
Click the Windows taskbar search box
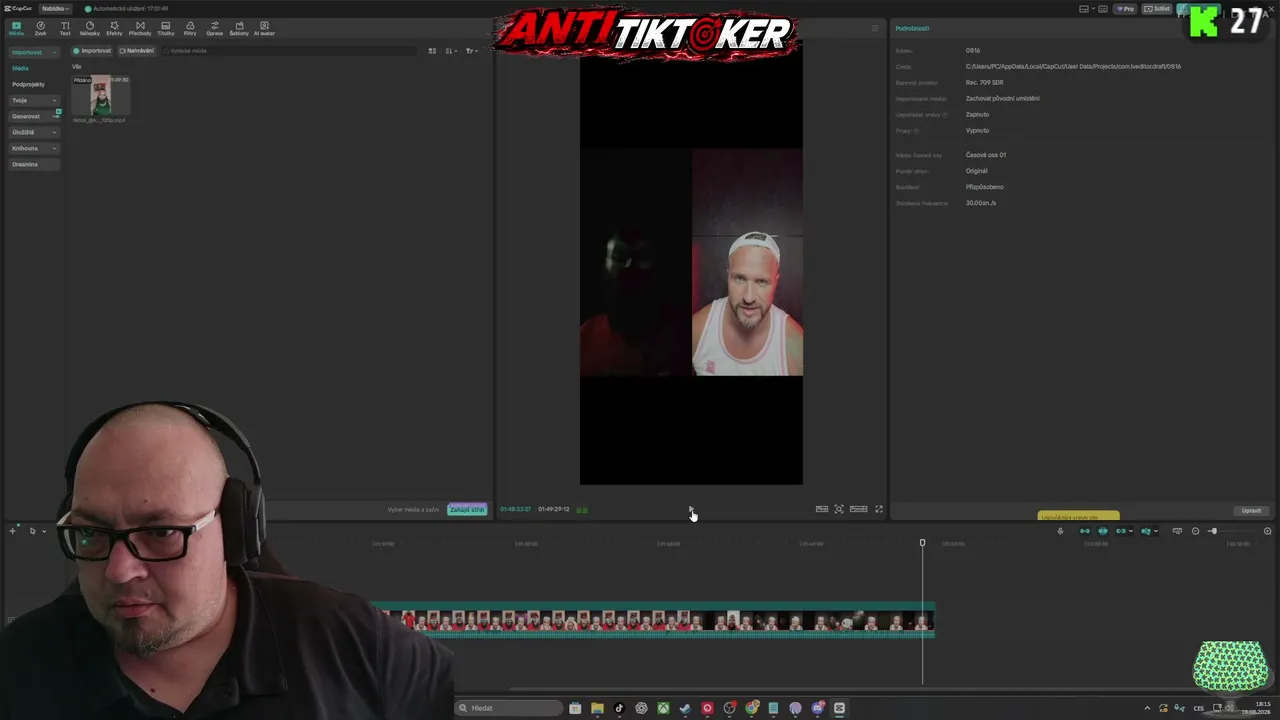(x=508, y=708)
